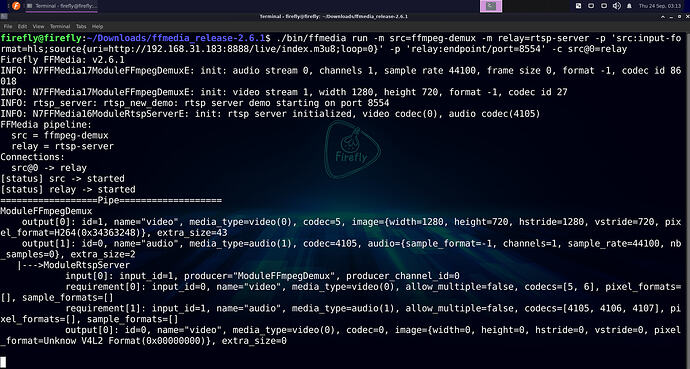Select the highlighted workspace switcher thumbnail
Viewport: 690px width, 369px height.
click(x=491, y=6)
